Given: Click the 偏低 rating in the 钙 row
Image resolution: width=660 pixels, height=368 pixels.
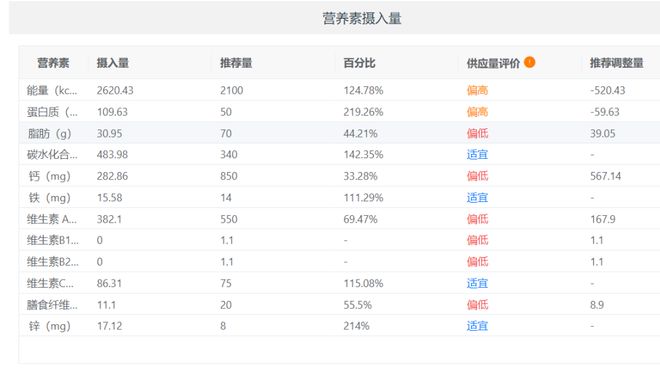Looking at the screenshot, I should [477, 176].
